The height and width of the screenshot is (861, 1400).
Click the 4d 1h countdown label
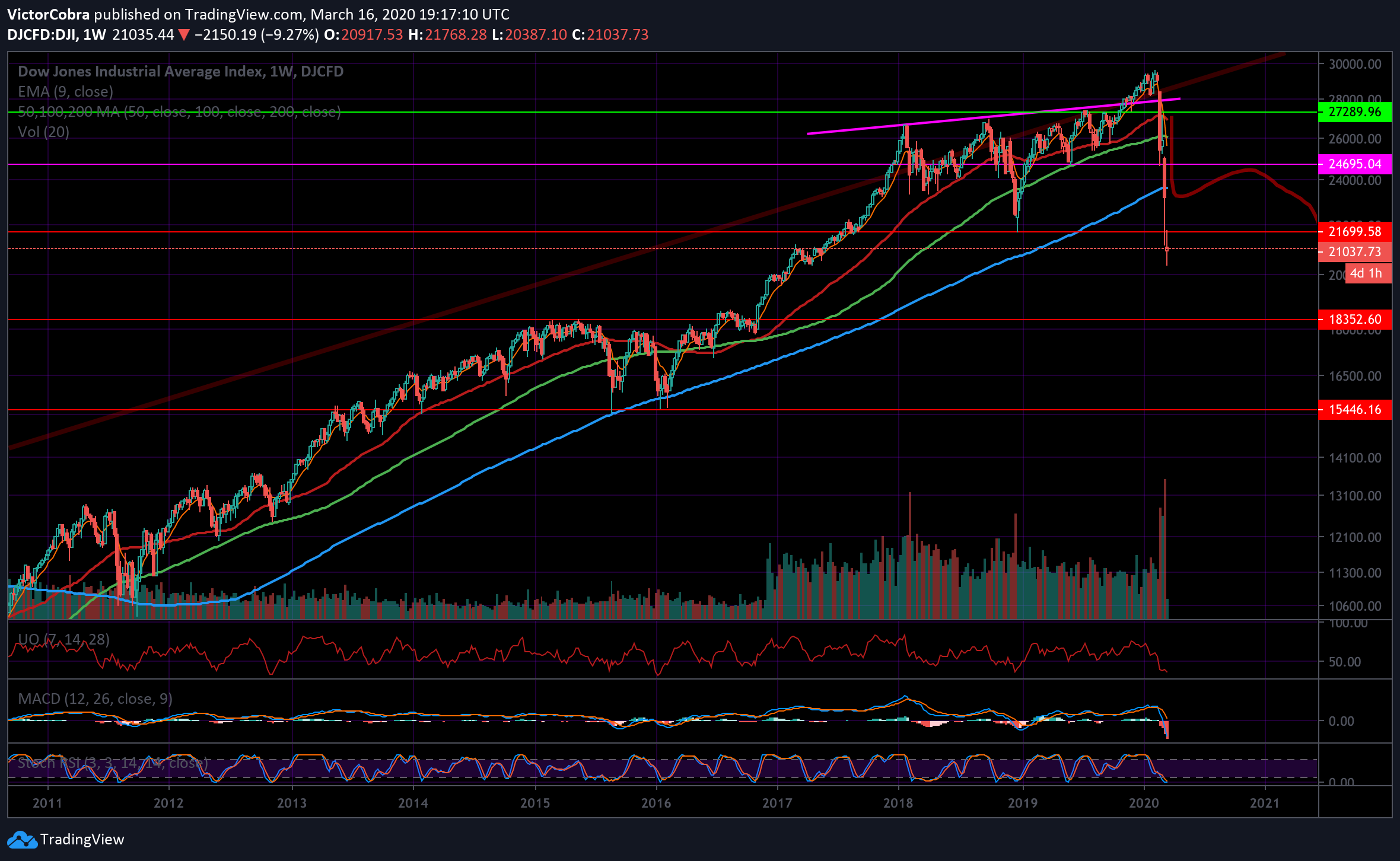pos(1368,273)
